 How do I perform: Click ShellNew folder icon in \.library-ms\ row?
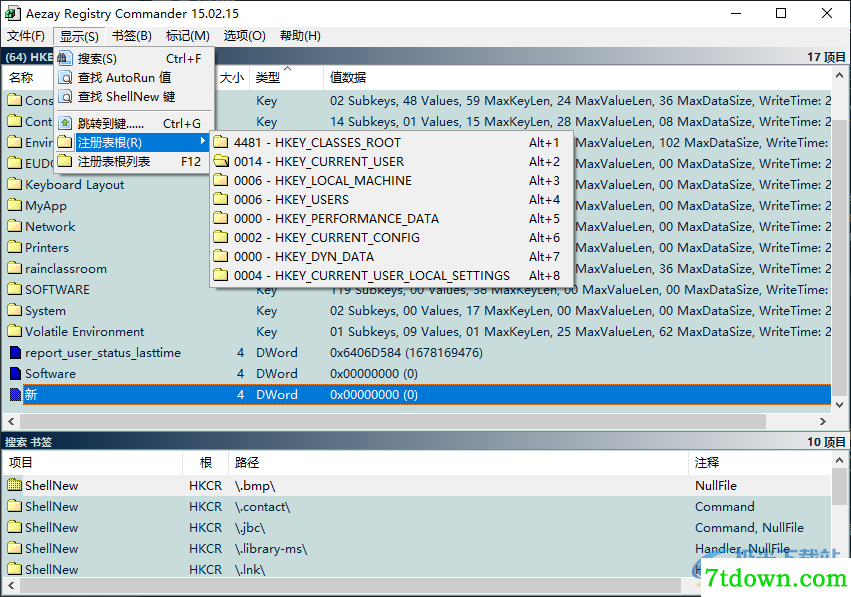pyautogui.click(x=15, y=548)
